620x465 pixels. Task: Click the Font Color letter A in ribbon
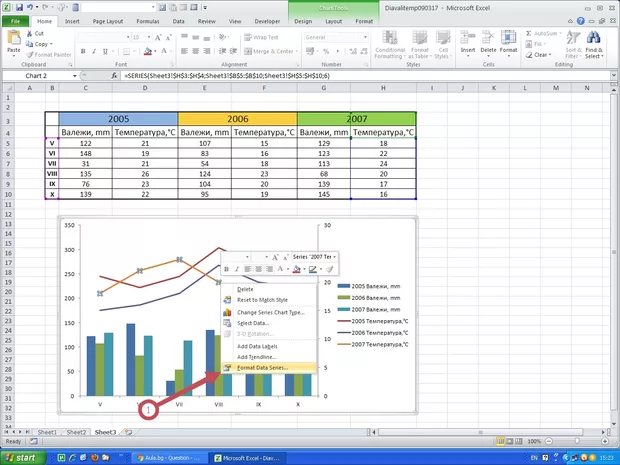pos(164,51)
